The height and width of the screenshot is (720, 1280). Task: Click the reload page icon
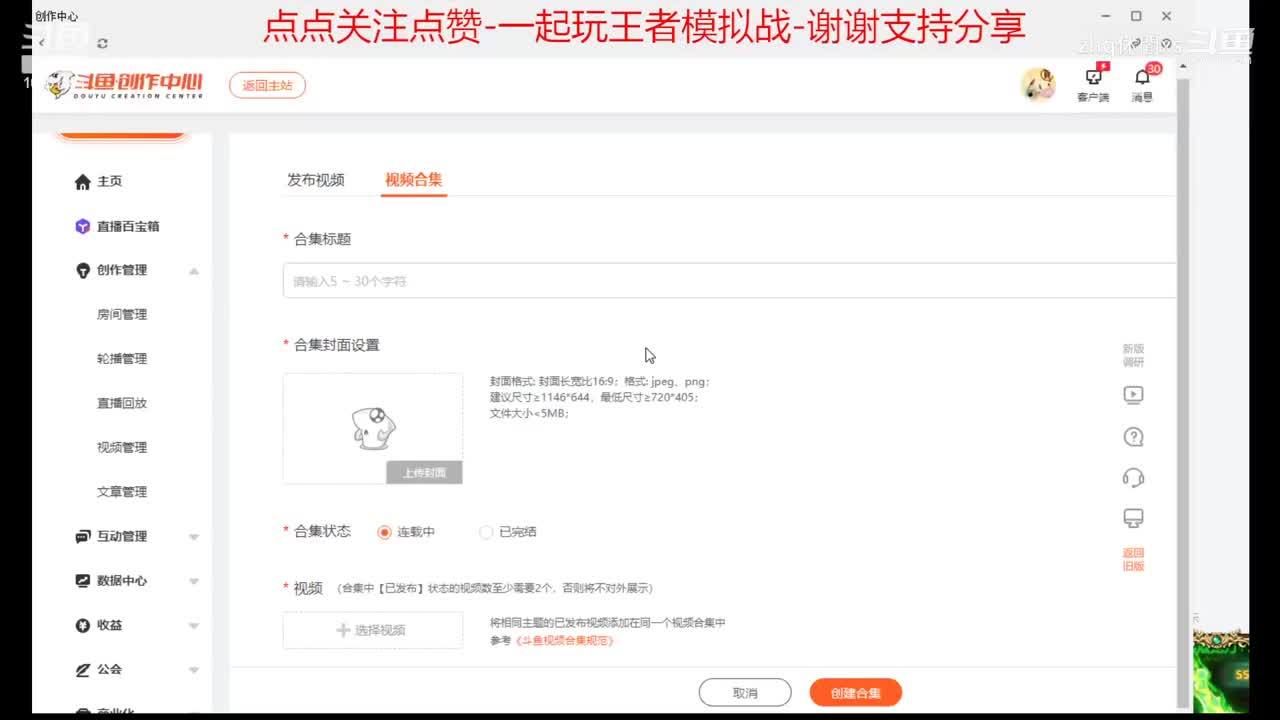coord(103,44)
